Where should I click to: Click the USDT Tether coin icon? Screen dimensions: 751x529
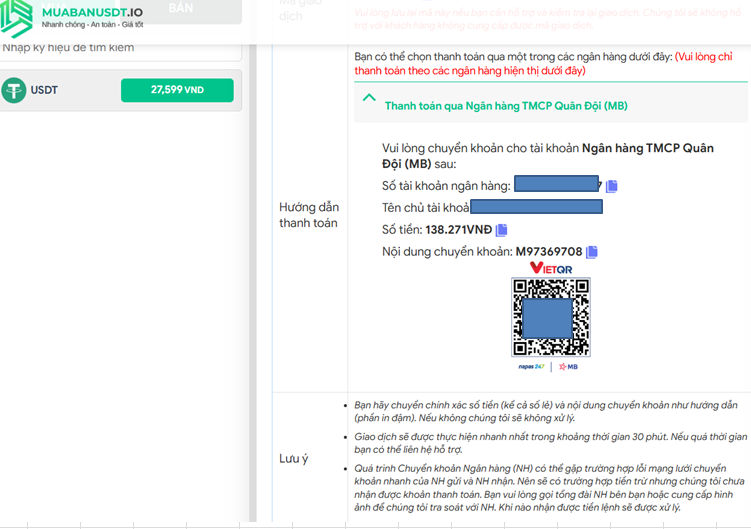[x=14, y=90]
